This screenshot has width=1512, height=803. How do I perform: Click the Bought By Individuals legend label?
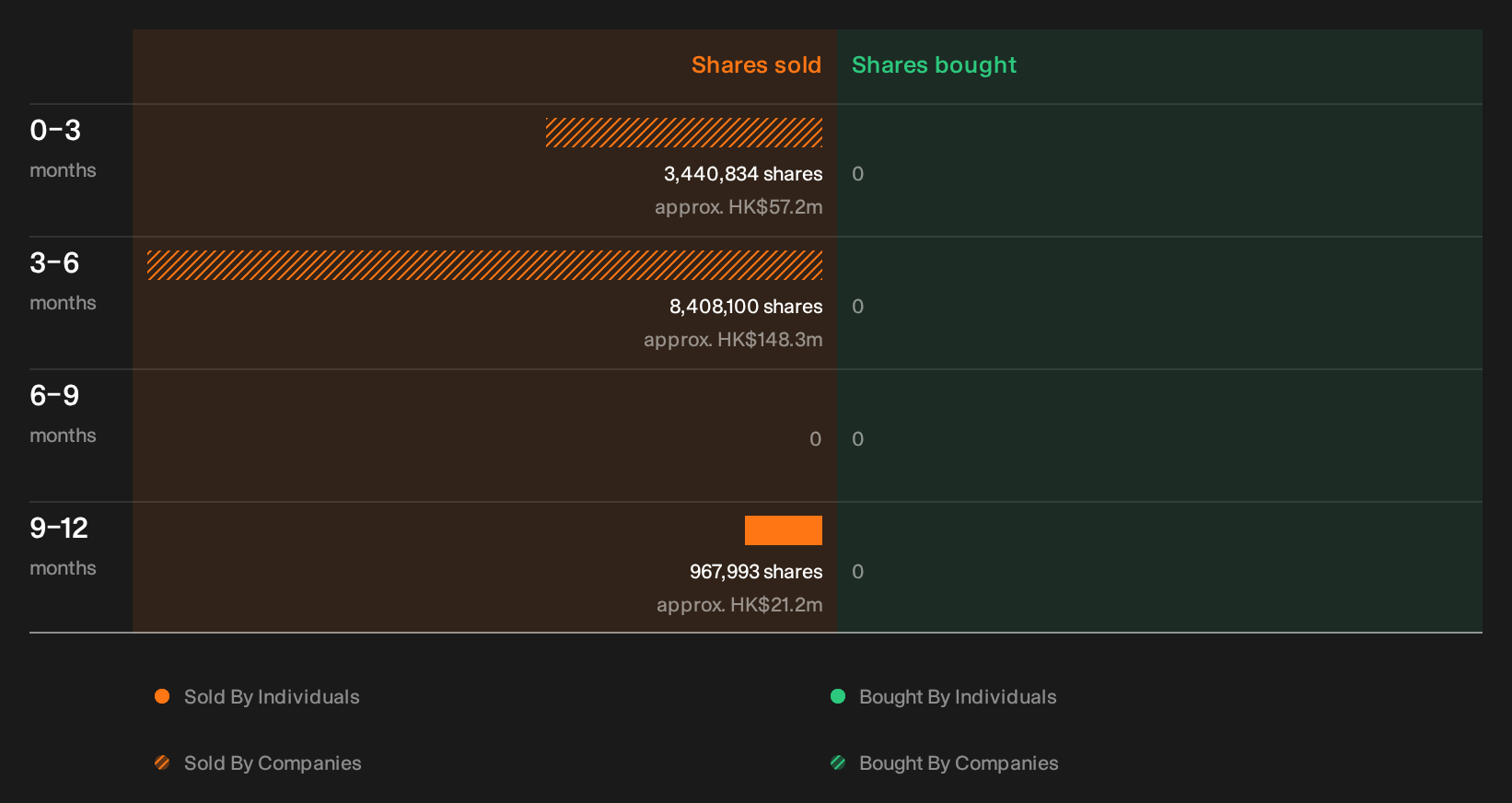[958, 697]
